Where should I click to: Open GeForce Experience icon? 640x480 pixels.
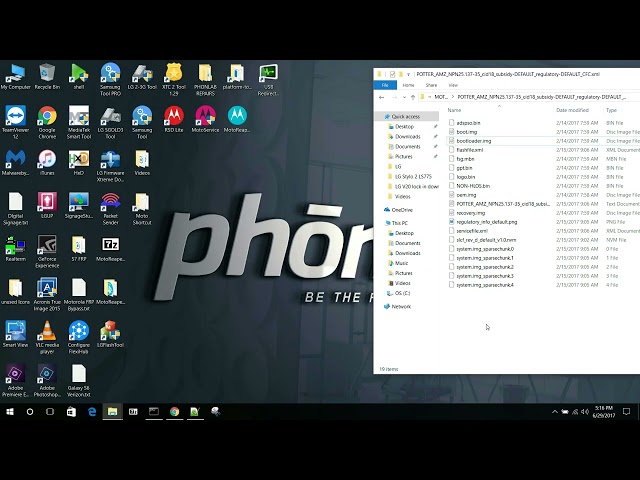coord(47,251)
